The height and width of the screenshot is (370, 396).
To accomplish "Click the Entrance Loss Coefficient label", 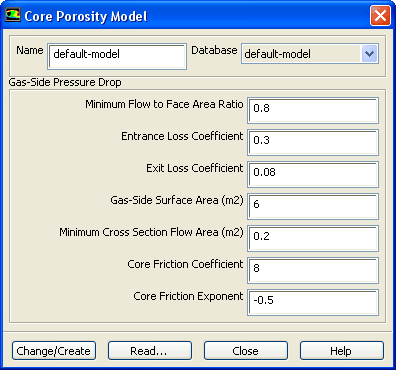I will 182,136.
